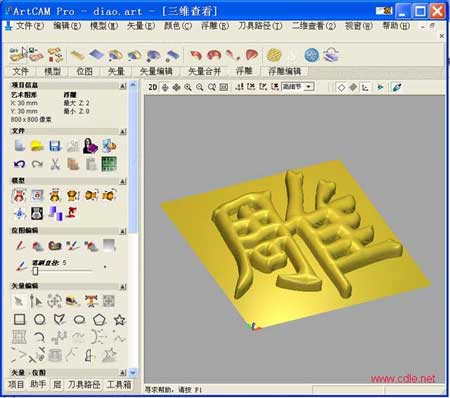
Task: Toggle the 2D view button
Action: (x=153, y=87)
